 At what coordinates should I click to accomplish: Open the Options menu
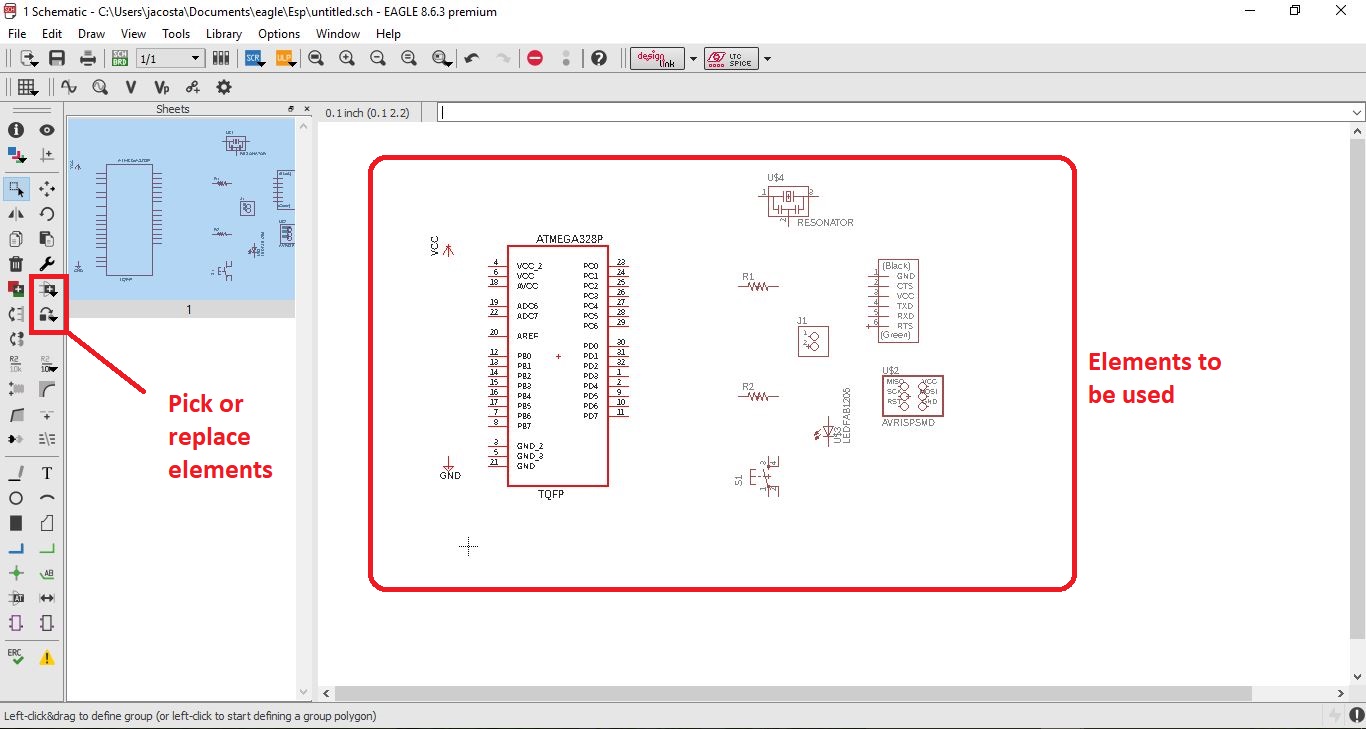tap(279, 34)
